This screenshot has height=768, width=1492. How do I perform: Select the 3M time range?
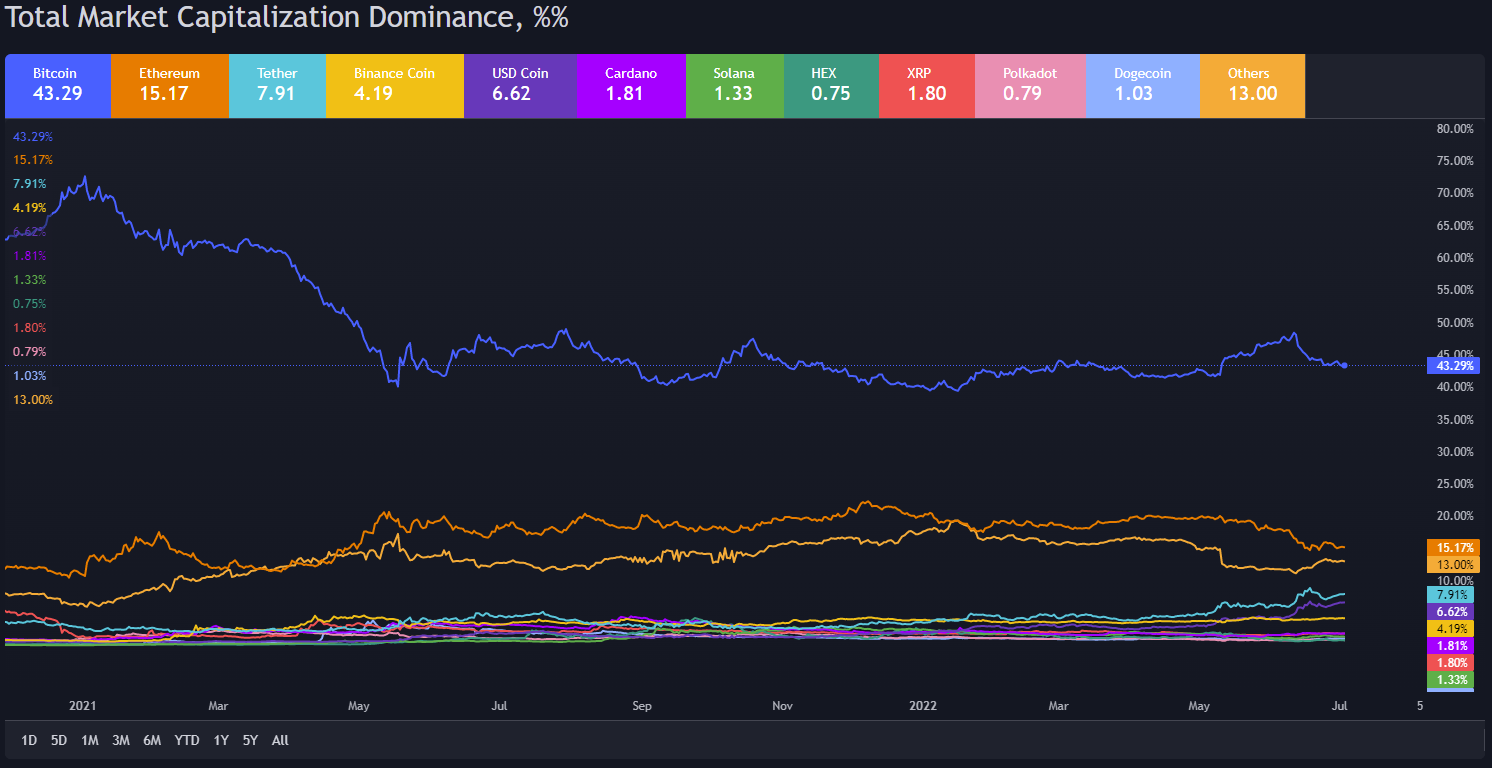(121, 741)
